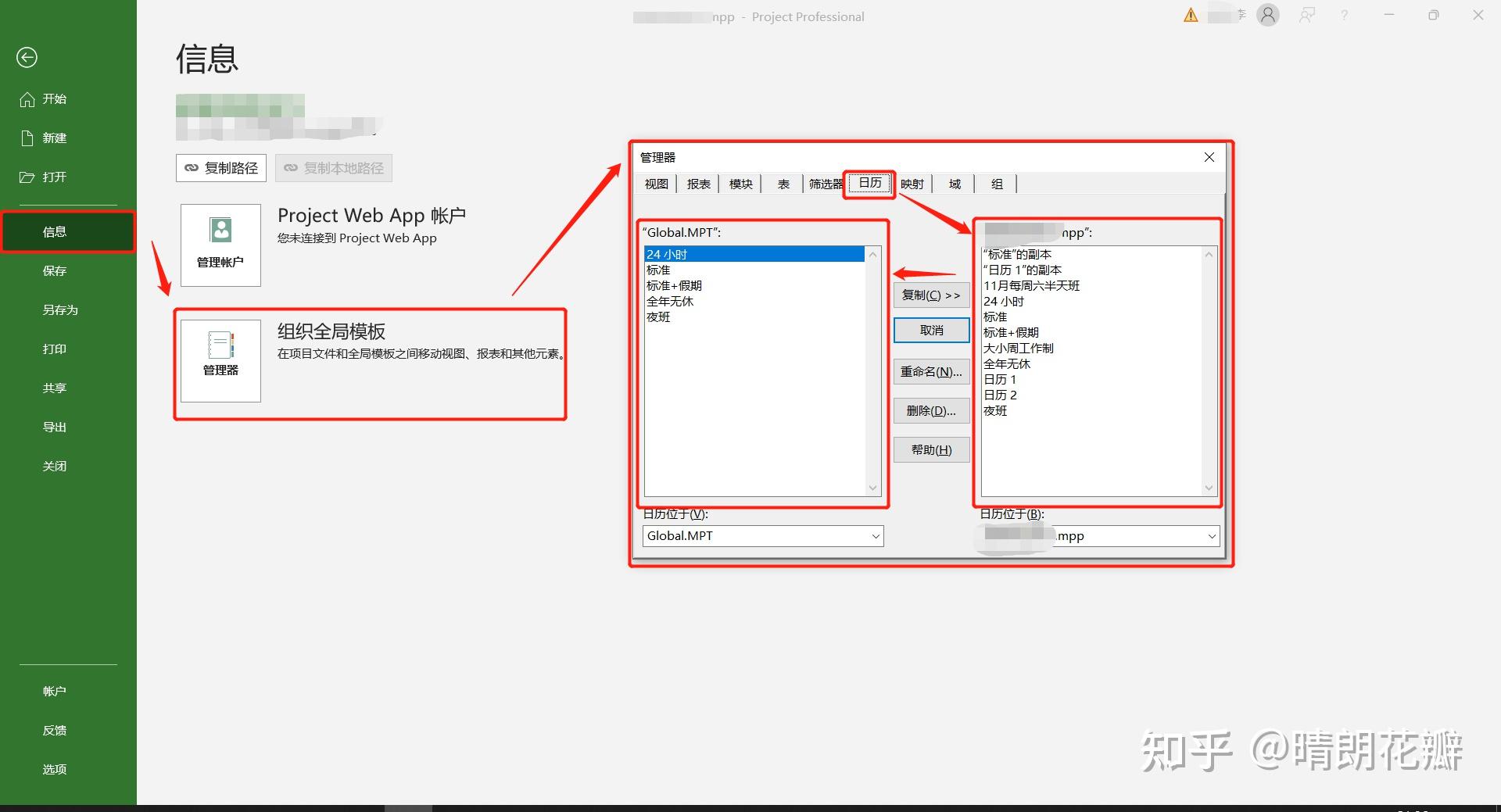
Task: Select “日历 1”的副本 in project list
Action: tap(1091, 270)
